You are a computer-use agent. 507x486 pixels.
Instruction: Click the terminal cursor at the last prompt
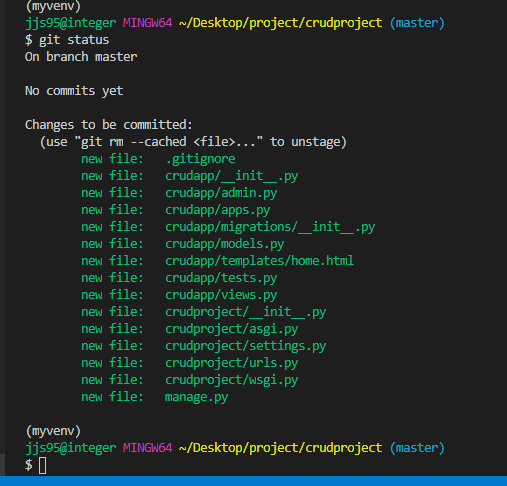[43, 465]
